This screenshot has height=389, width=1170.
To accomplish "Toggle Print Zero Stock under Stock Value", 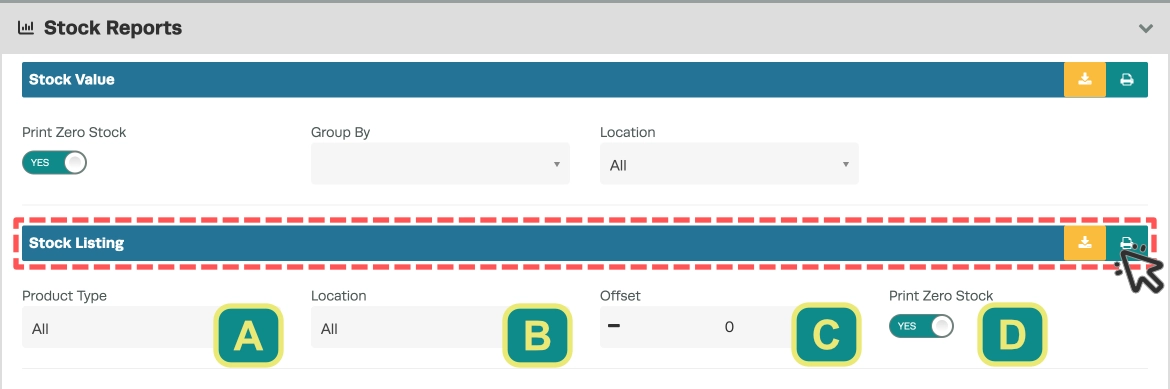I will 54,162.
